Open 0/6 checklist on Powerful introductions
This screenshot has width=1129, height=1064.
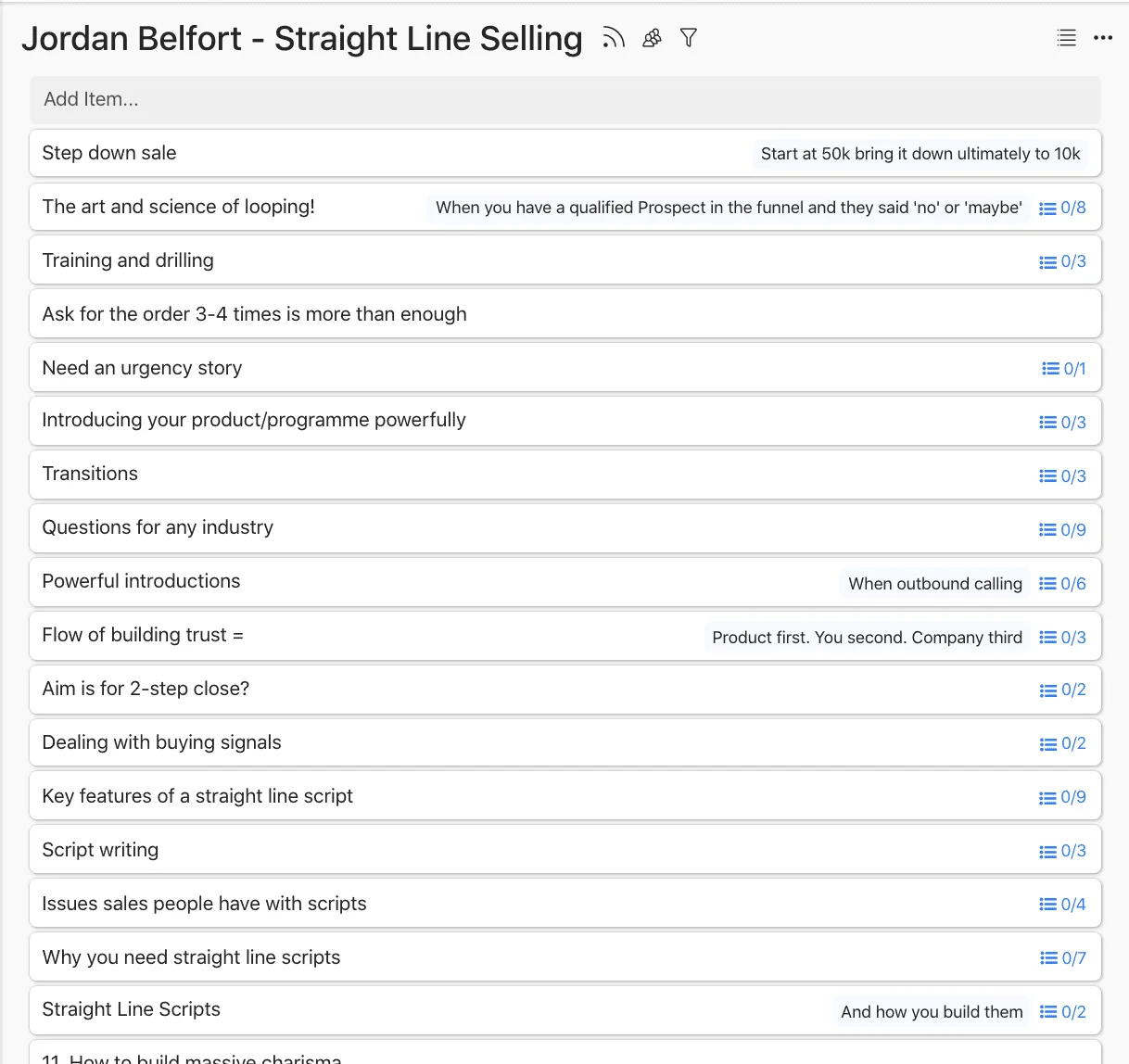(1062, 584)
